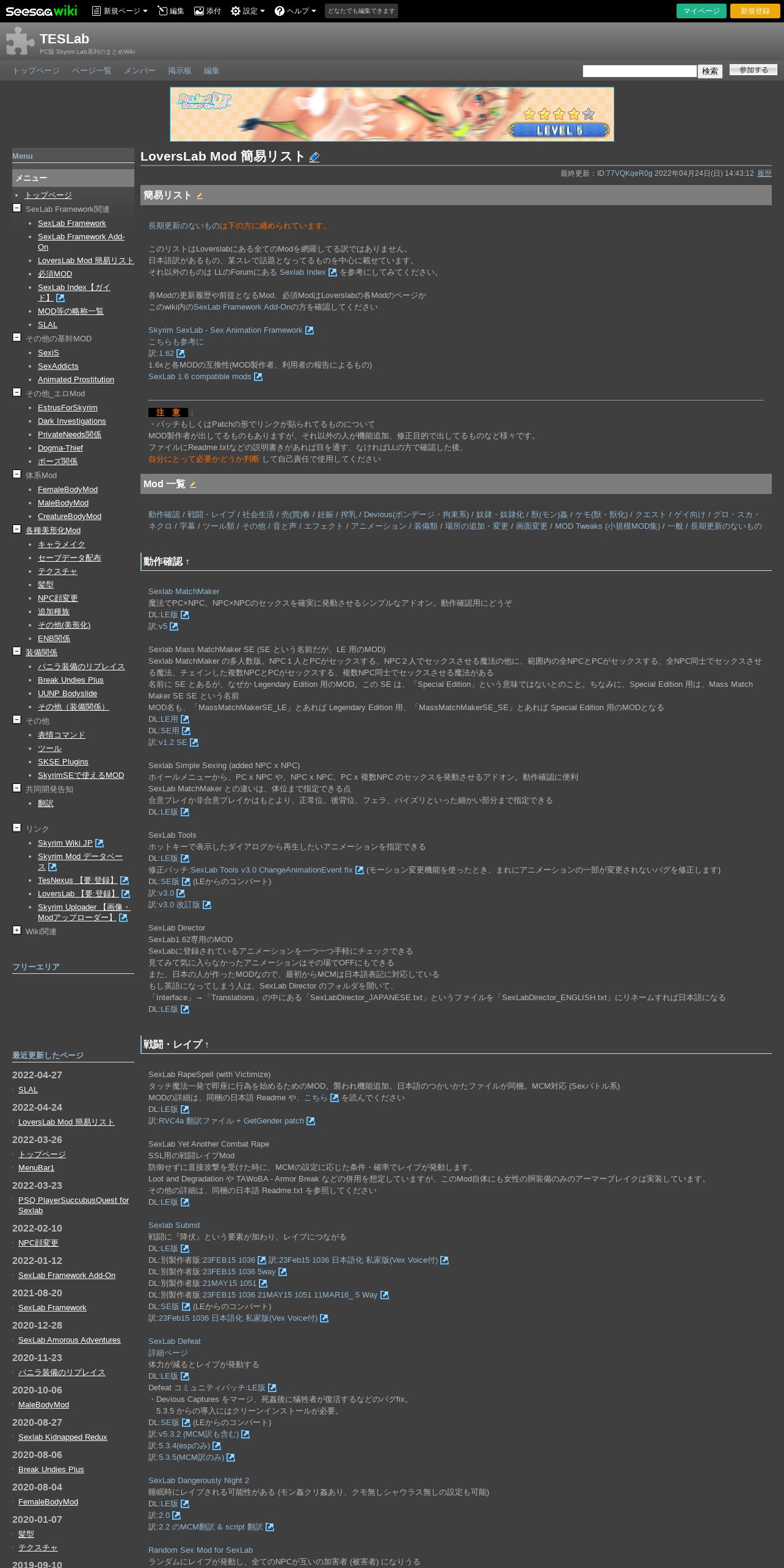Click external icon beside TesNexus 要:登録

tap(125, 880)
